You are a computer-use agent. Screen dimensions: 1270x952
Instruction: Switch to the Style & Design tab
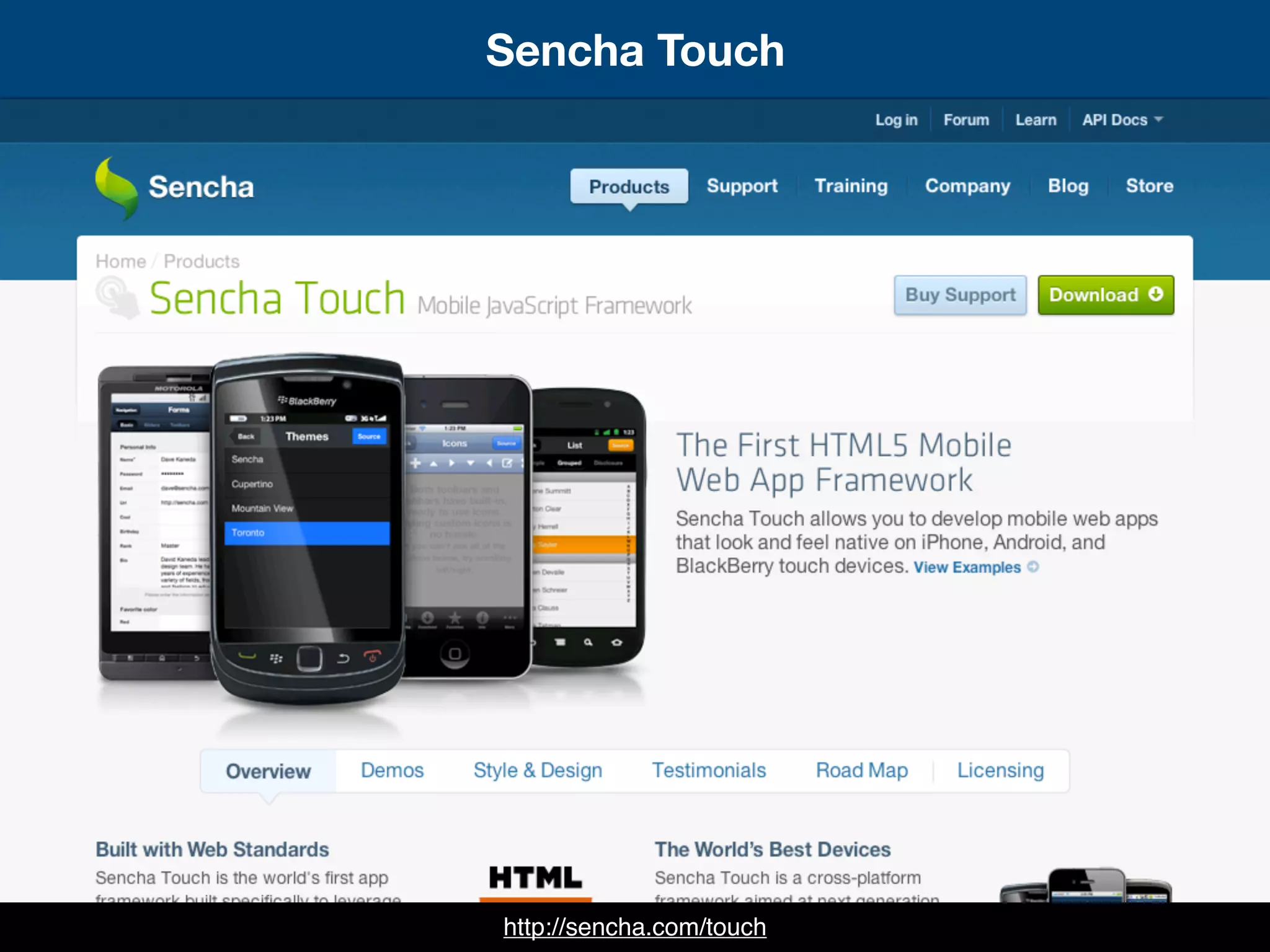[x=538, y=770]
